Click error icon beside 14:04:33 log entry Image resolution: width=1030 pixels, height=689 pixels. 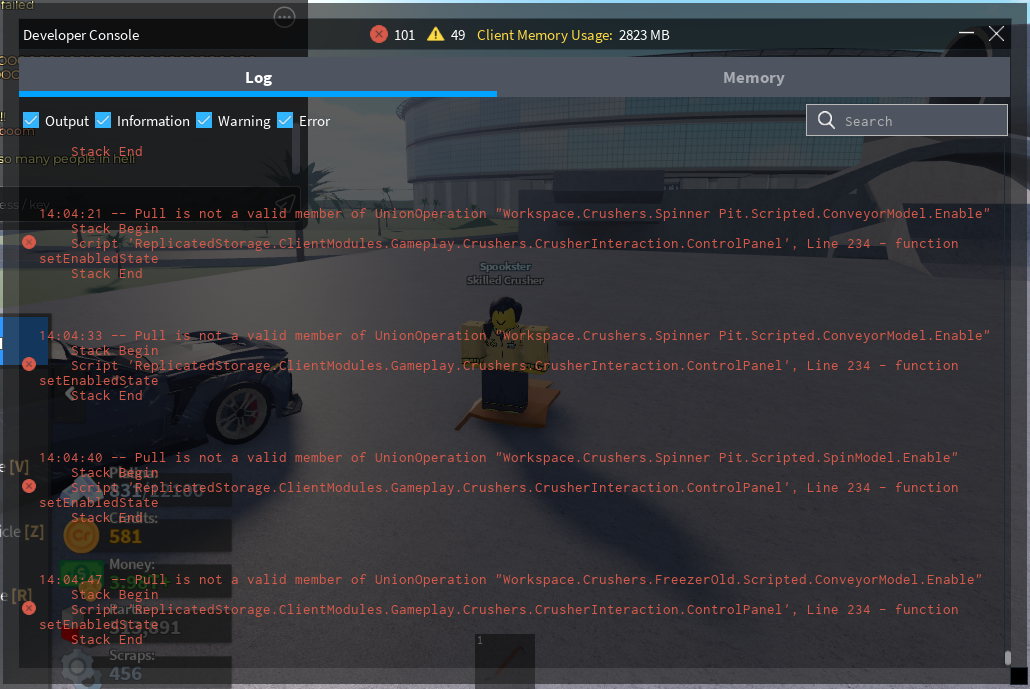pos(29,364)
